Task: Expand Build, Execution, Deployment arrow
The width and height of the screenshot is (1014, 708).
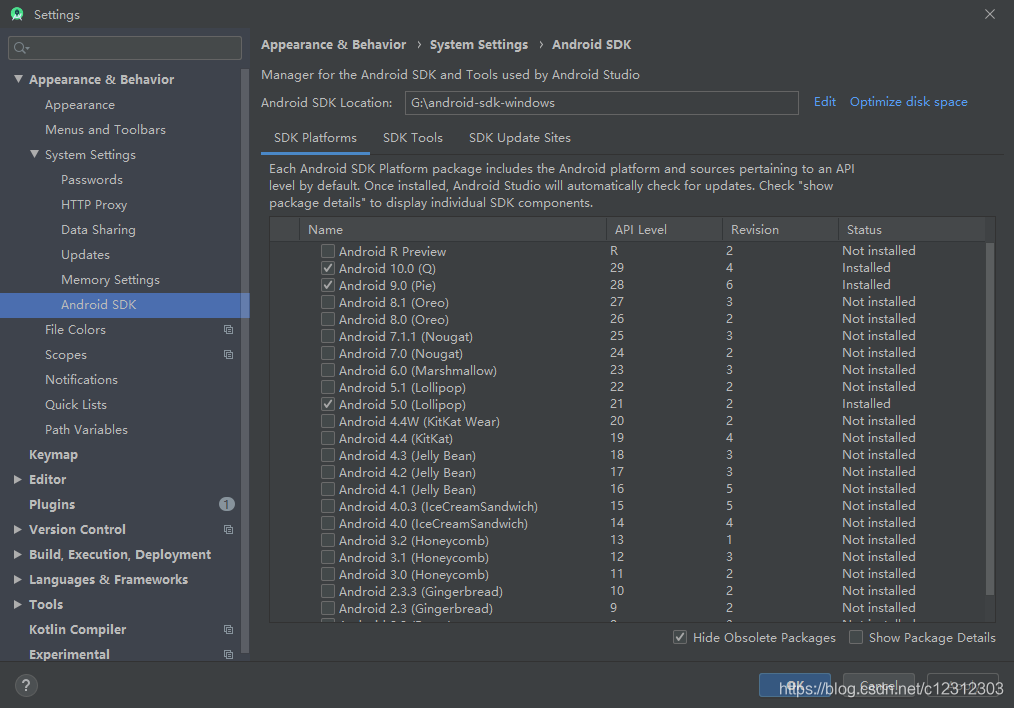Action: (18, 554)
